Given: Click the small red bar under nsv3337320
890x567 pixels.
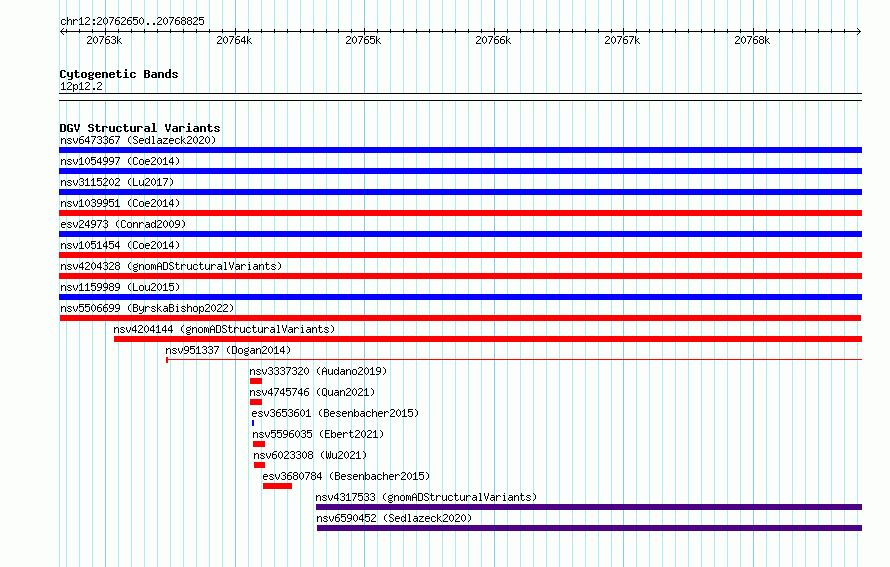Looking at the screenshot, I should coord(256,381).
